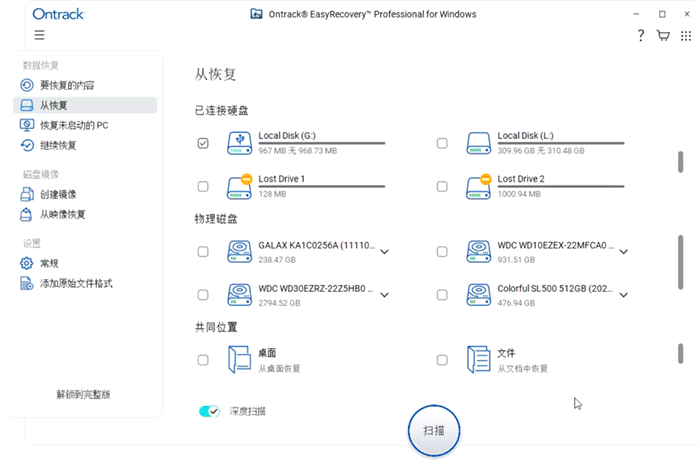The width and height of the screenshot is (700, 462).
Task: Click the 2794.52 GB size text
Action: (279, 303)
